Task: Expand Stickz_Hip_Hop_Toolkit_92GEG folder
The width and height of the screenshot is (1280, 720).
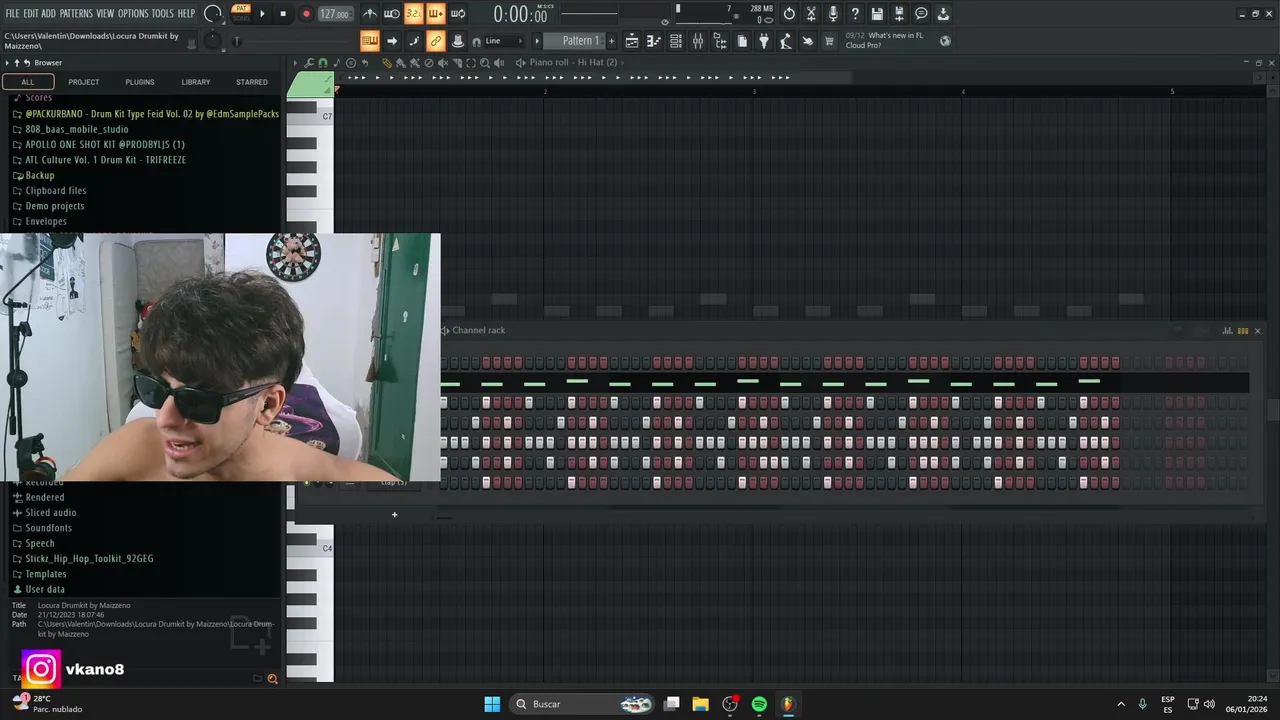Action: (89, 559)
